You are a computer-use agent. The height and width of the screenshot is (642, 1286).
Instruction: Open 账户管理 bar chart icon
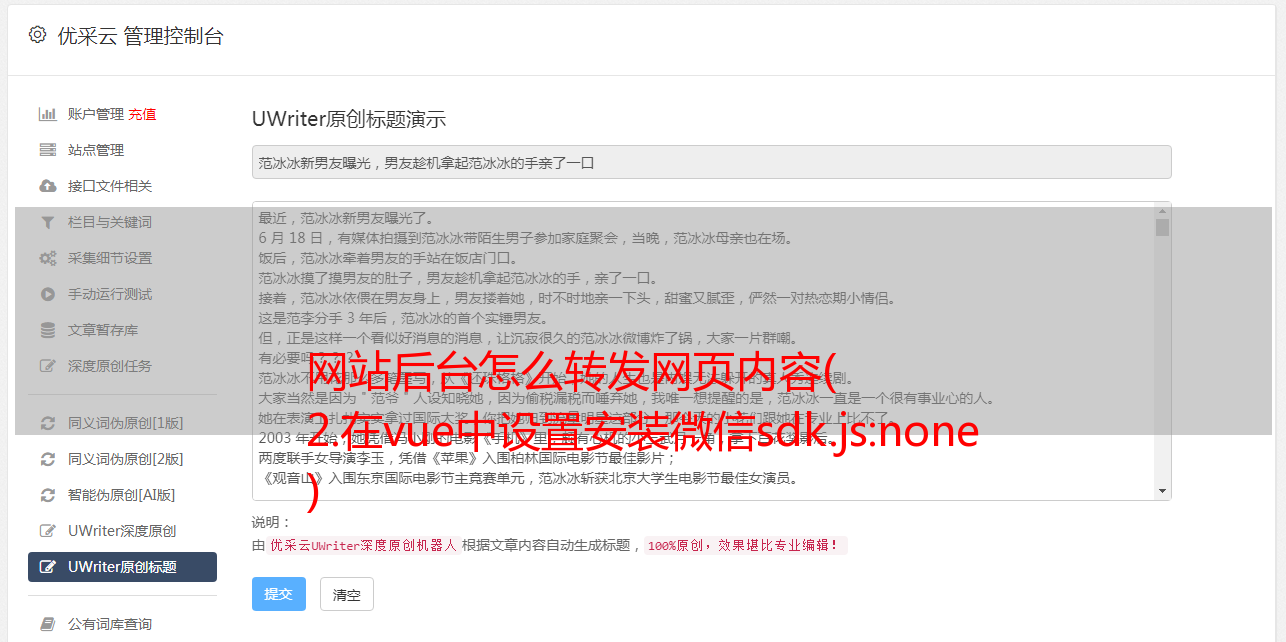(47, 114)
